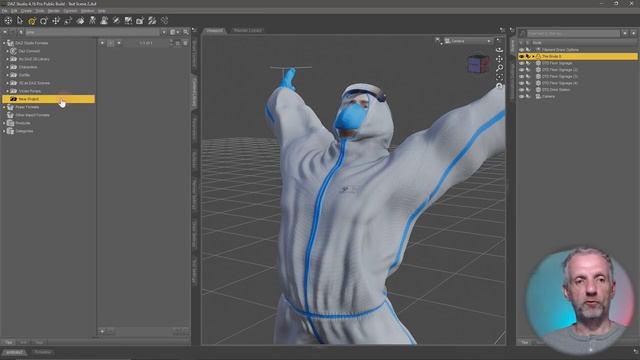This screenshot has width=640, height=360.
Task: Click the magnifier Zoom control in viewport
Action: point(499,68)
